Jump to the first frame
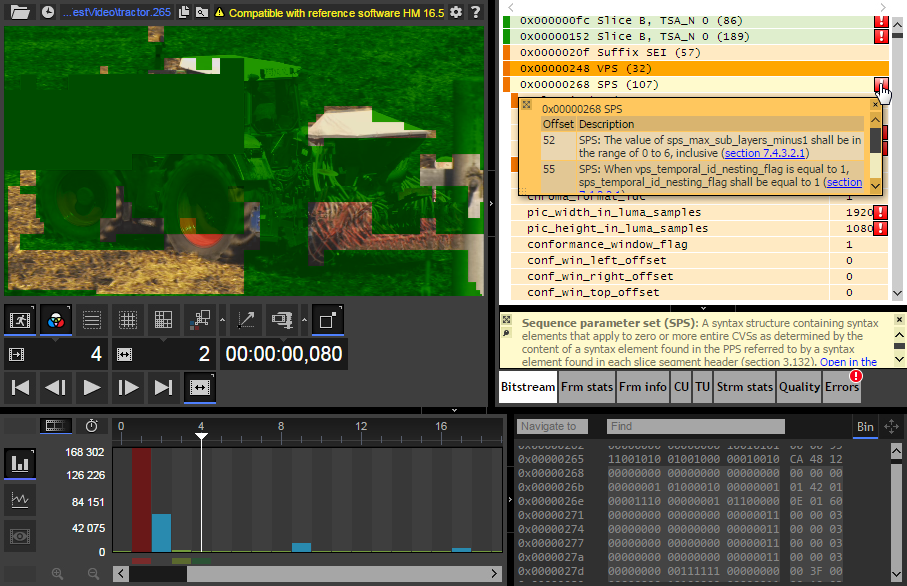 (20, 388)
